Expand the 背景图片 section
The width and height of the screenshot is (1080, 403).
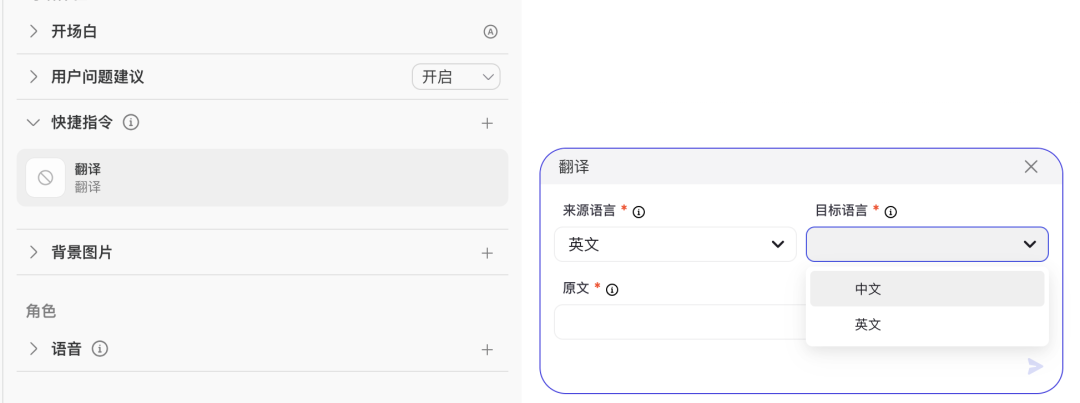pos(34,252)
